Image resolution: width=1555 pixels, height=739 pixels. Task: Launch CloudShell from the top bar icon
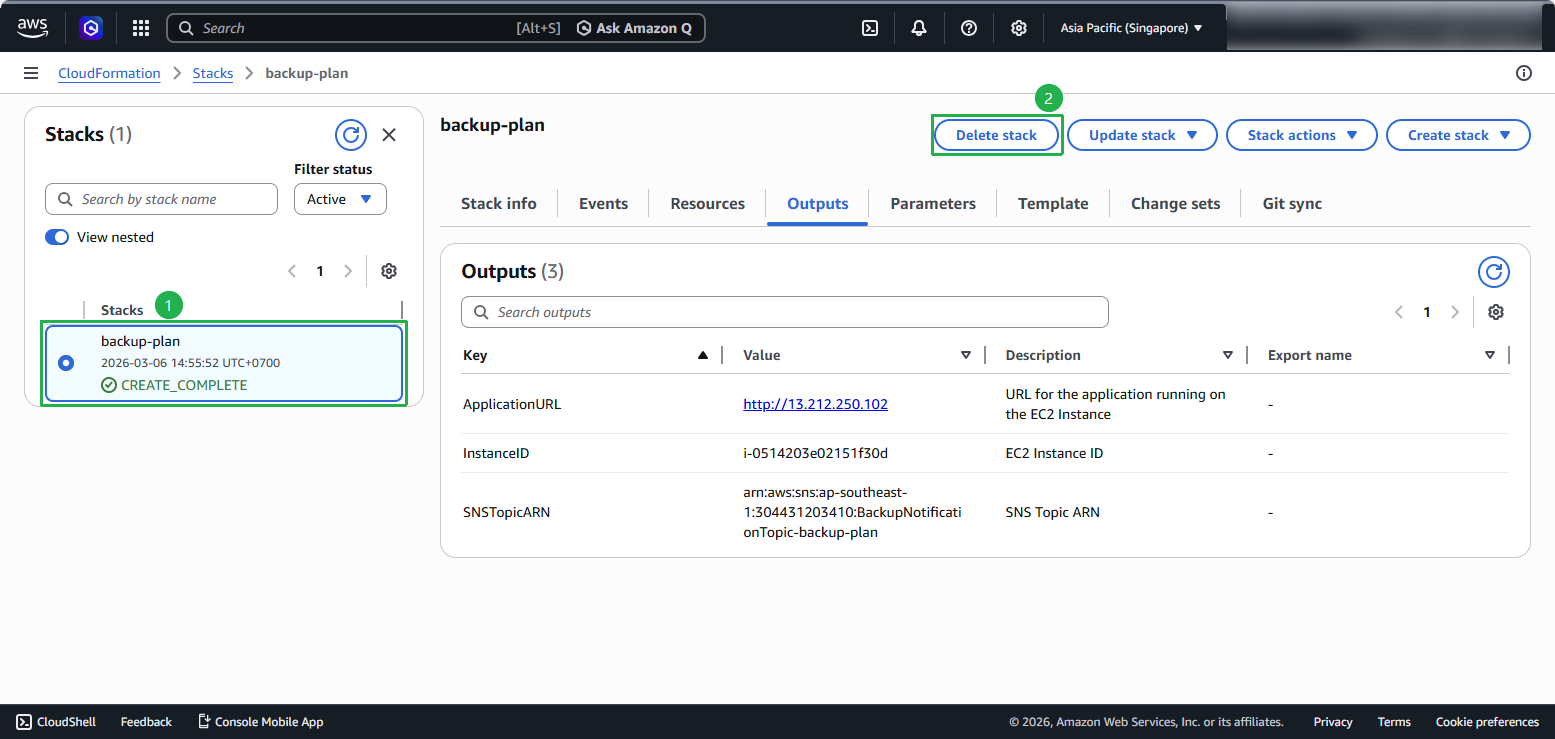point(870,28)
